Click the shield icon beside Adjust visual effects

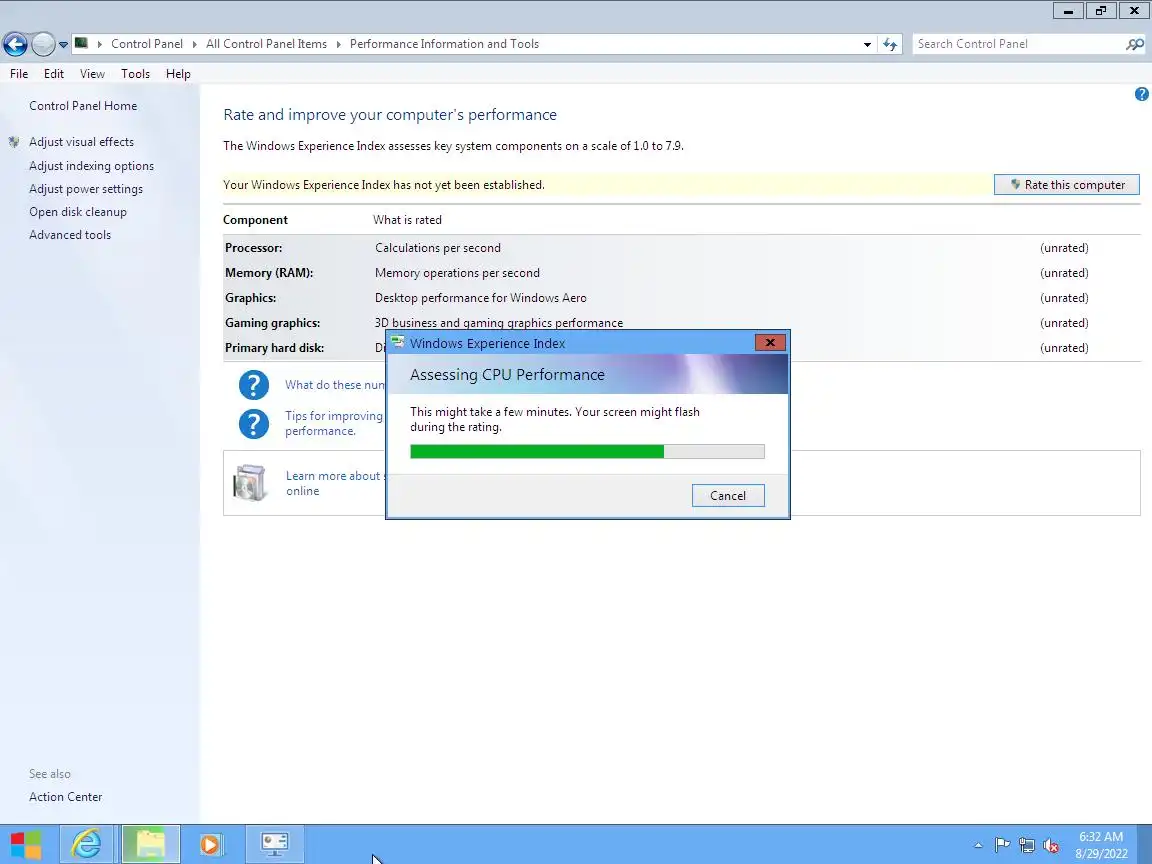pos(14,142)
